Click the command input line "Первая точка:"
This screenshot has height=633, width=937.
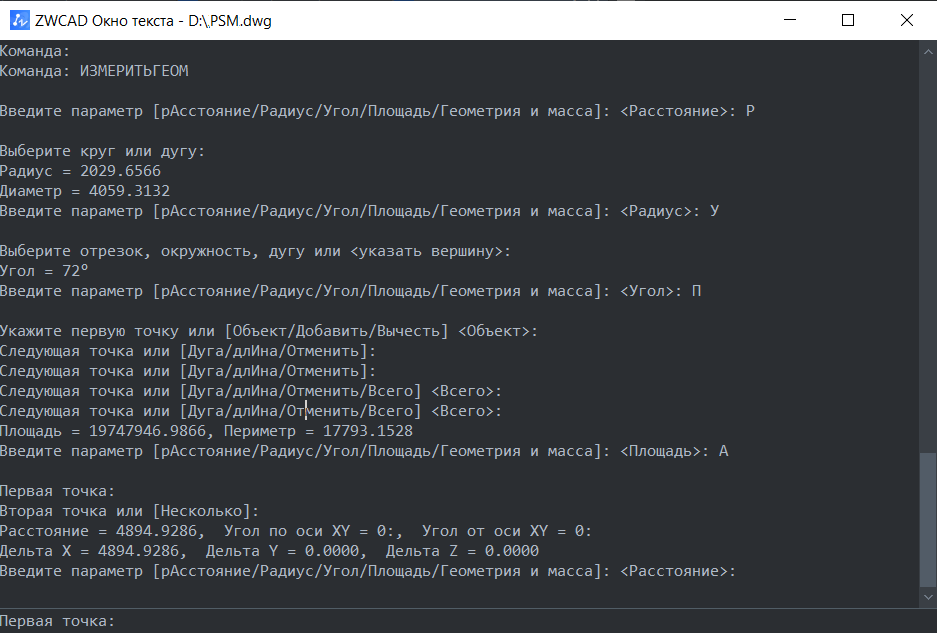point(58,621)
